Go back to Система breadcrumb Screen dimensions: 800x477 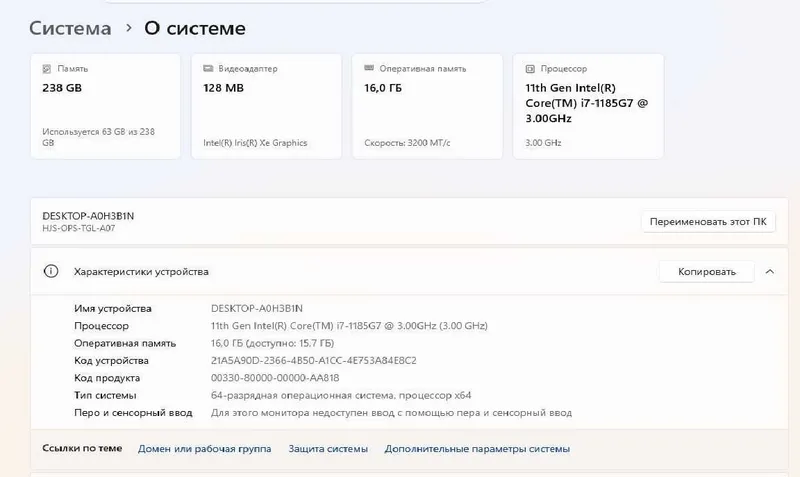click(70, 28)
